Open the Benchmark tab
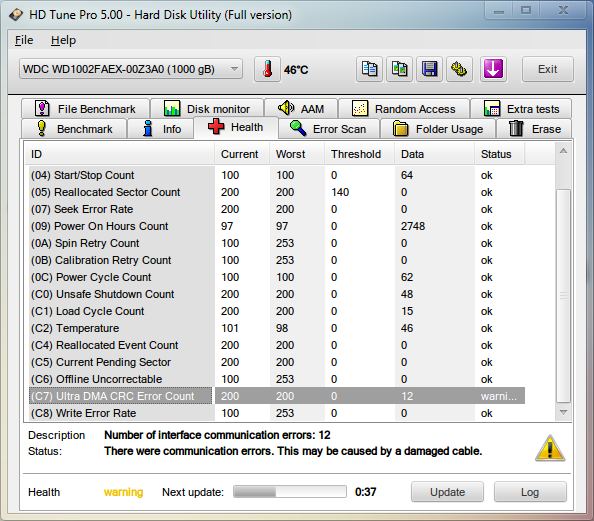Screen dimensions: 594x521 (74, 129)
